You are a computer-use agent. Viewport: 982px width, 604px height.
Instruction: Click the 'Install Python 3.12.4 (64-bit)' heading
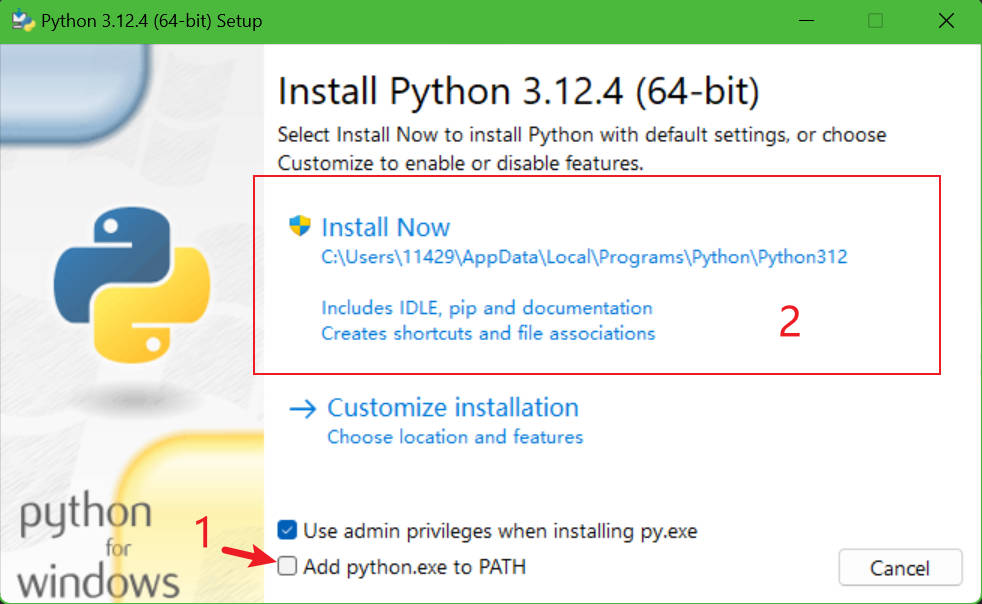pos(519,91)
